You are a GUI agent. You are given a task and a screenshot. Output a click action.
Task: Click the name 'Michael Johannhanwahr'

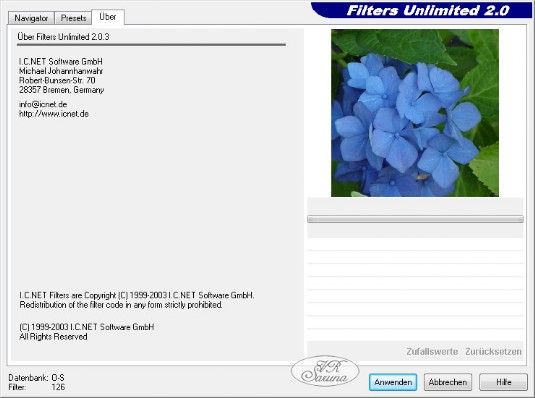61,71
